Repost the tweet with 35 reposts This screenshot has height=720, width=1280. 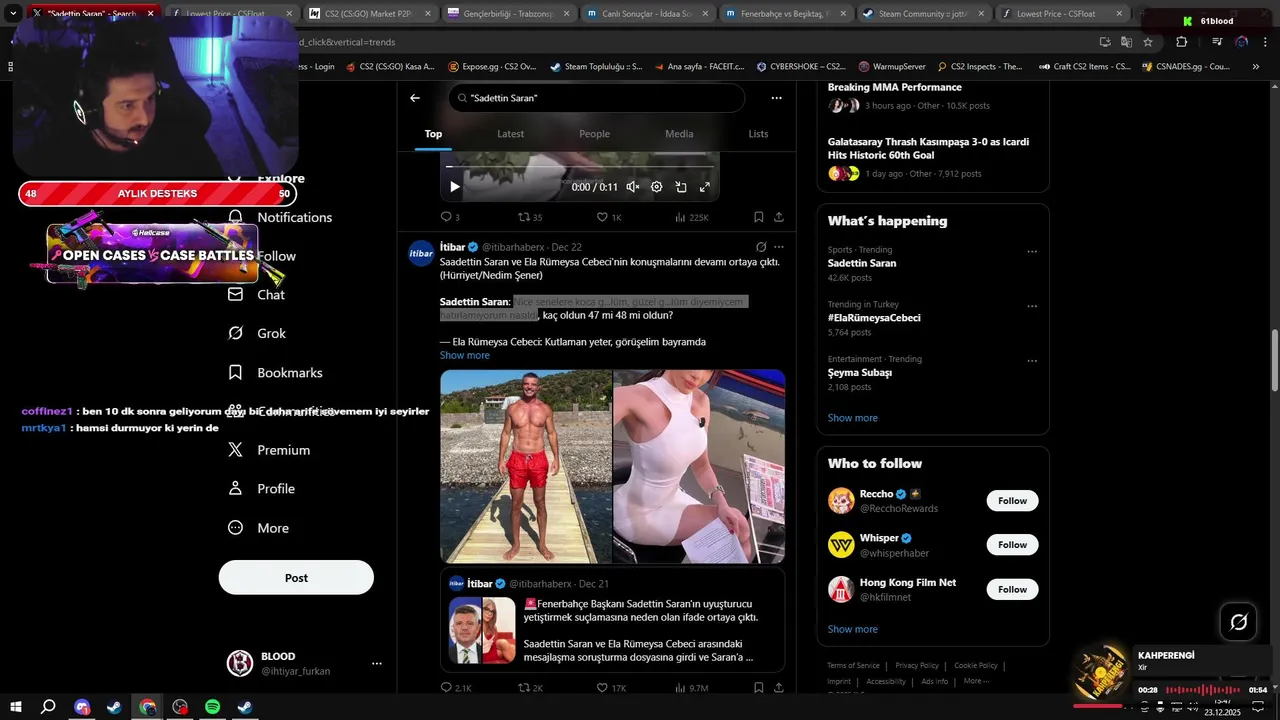tap(529, 217)
